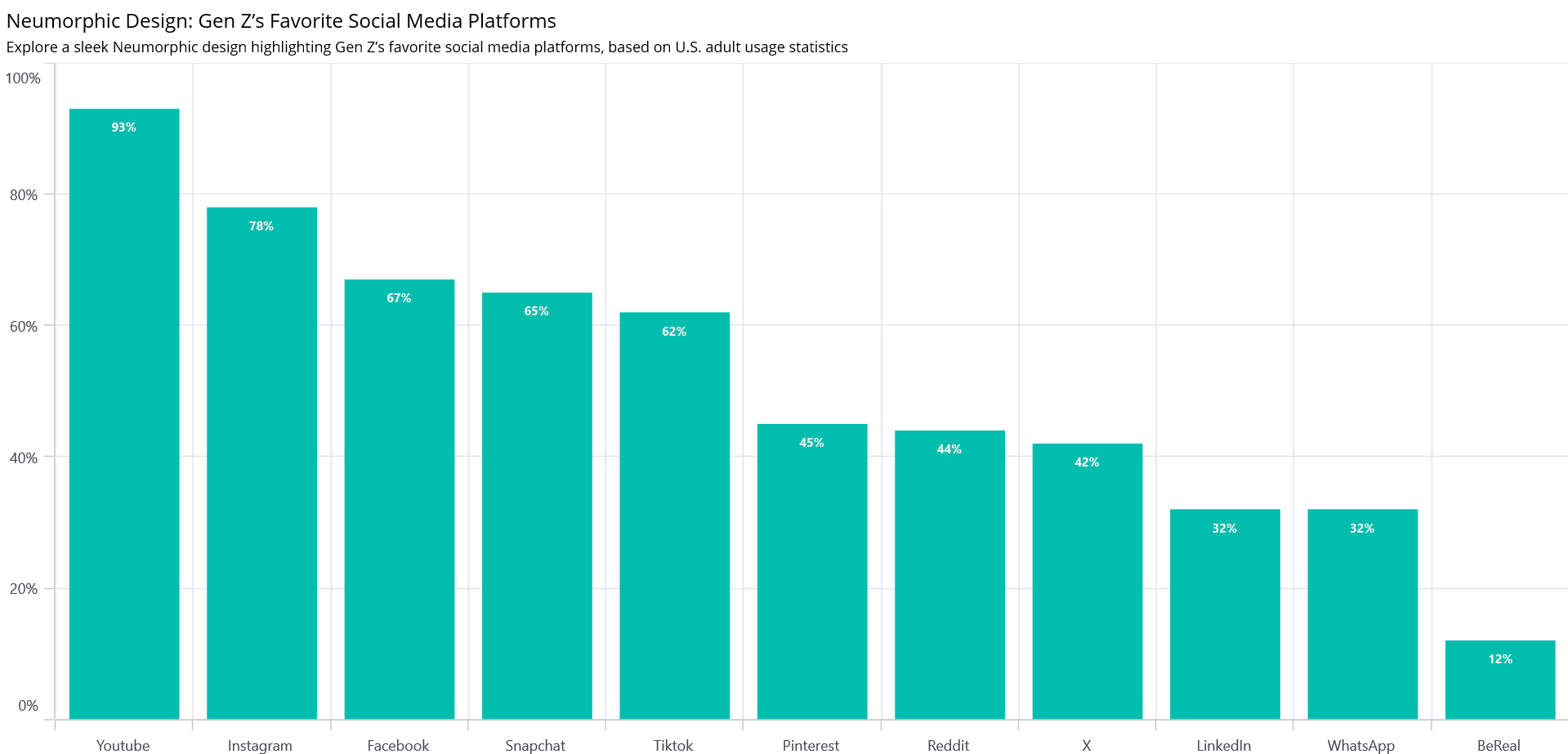Click the BeReal x-axis label
The height and width of the screenshot is (754, 1568).
(x=1499, y=745)
